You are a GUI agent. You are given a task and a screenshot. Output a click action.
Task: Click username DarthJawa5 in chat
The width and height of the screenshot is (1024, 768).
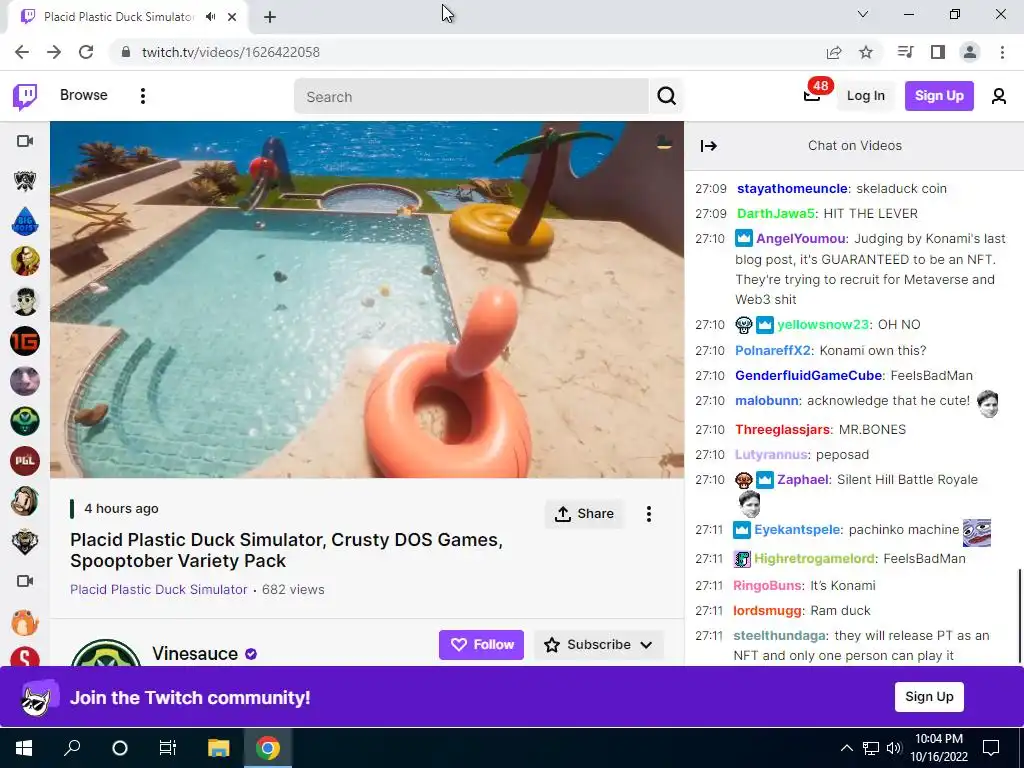pyautogui.click(x=776, y=214)
